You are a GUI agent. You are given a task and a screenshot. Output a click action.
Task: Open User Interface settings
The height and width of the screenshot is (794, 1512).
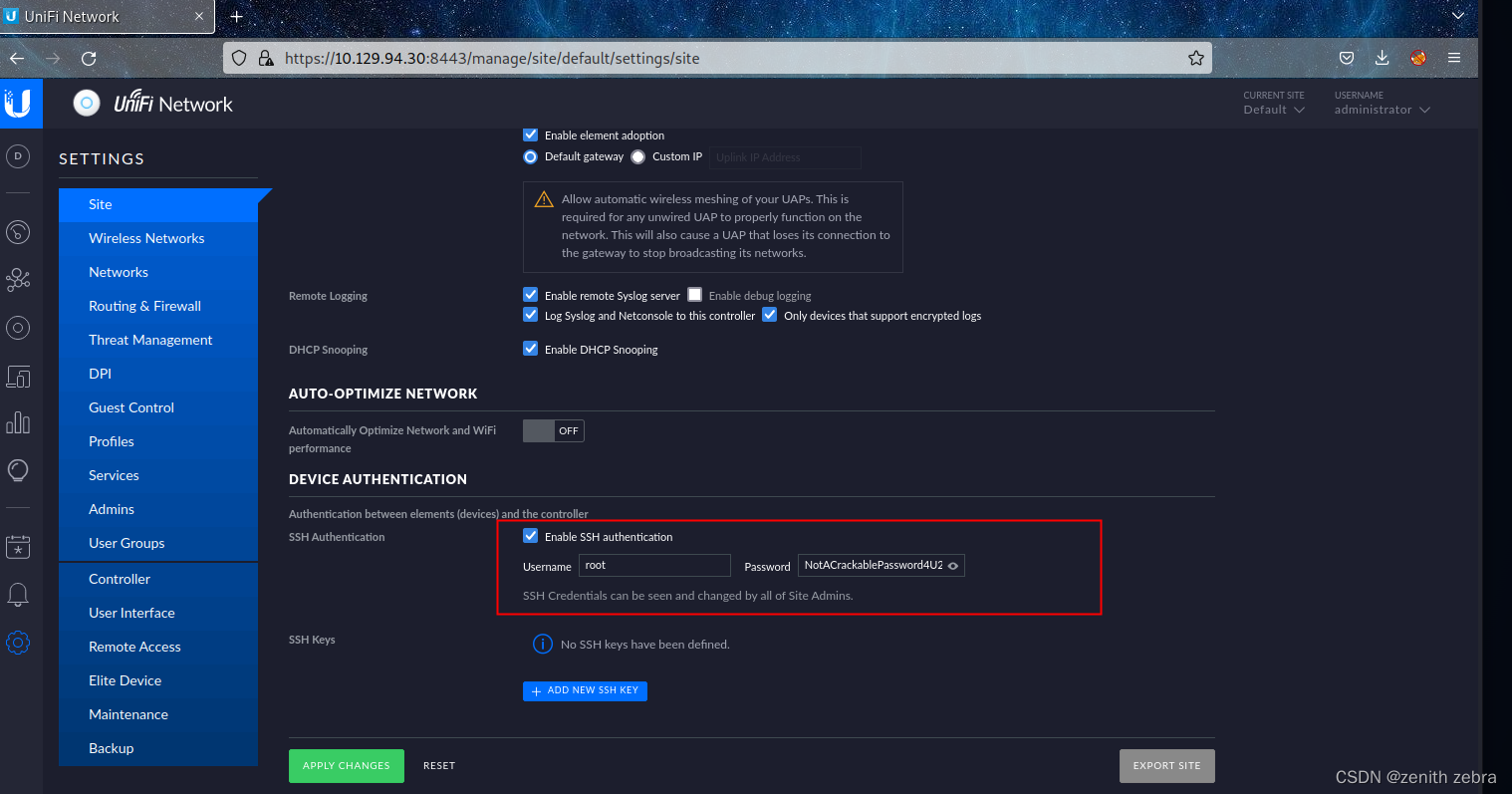158,613
